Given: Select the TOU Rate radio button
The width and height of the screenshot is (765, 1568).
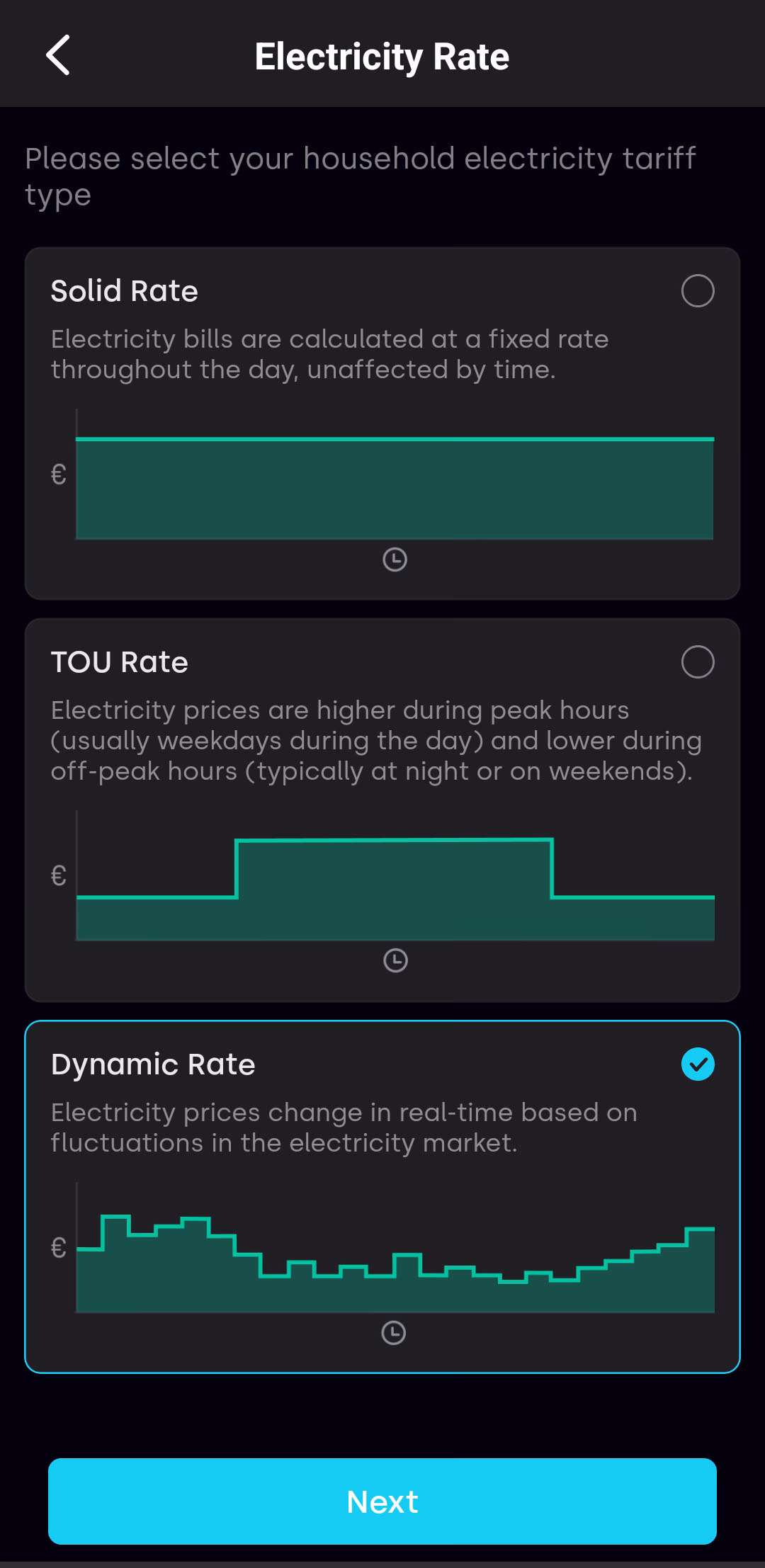Looking at the screenshot, I should coord(697,662).
